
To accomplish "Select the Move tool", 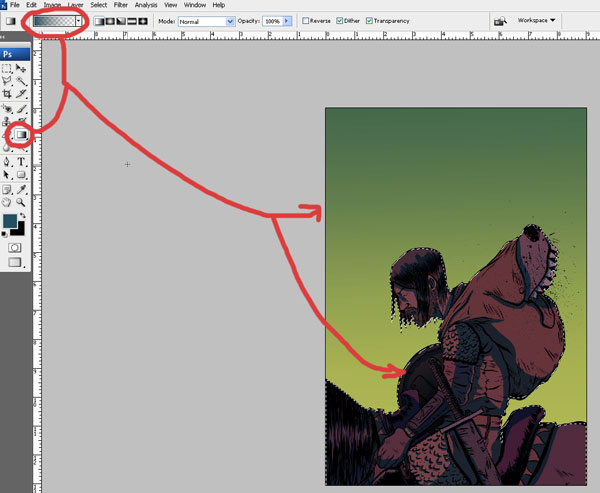I will tap(21, 69).
